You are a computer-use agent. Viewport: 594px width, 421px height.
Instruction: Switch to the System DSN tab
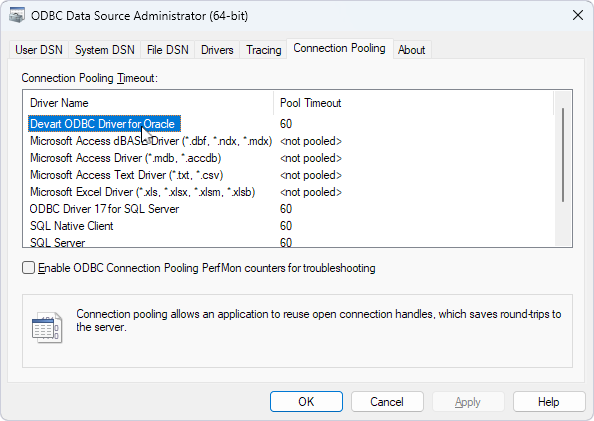tap(105, 50)
